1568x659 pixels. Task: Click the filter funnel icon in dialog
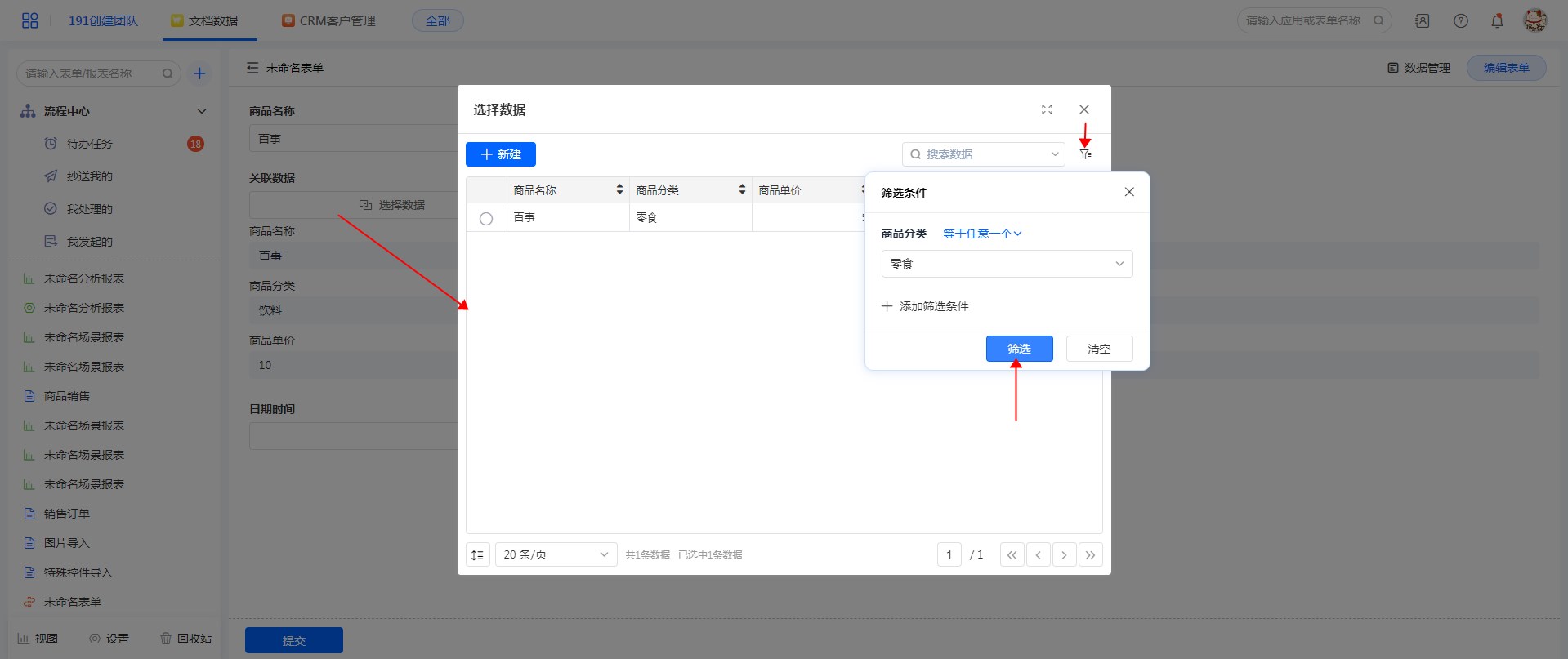point(1085,154)
